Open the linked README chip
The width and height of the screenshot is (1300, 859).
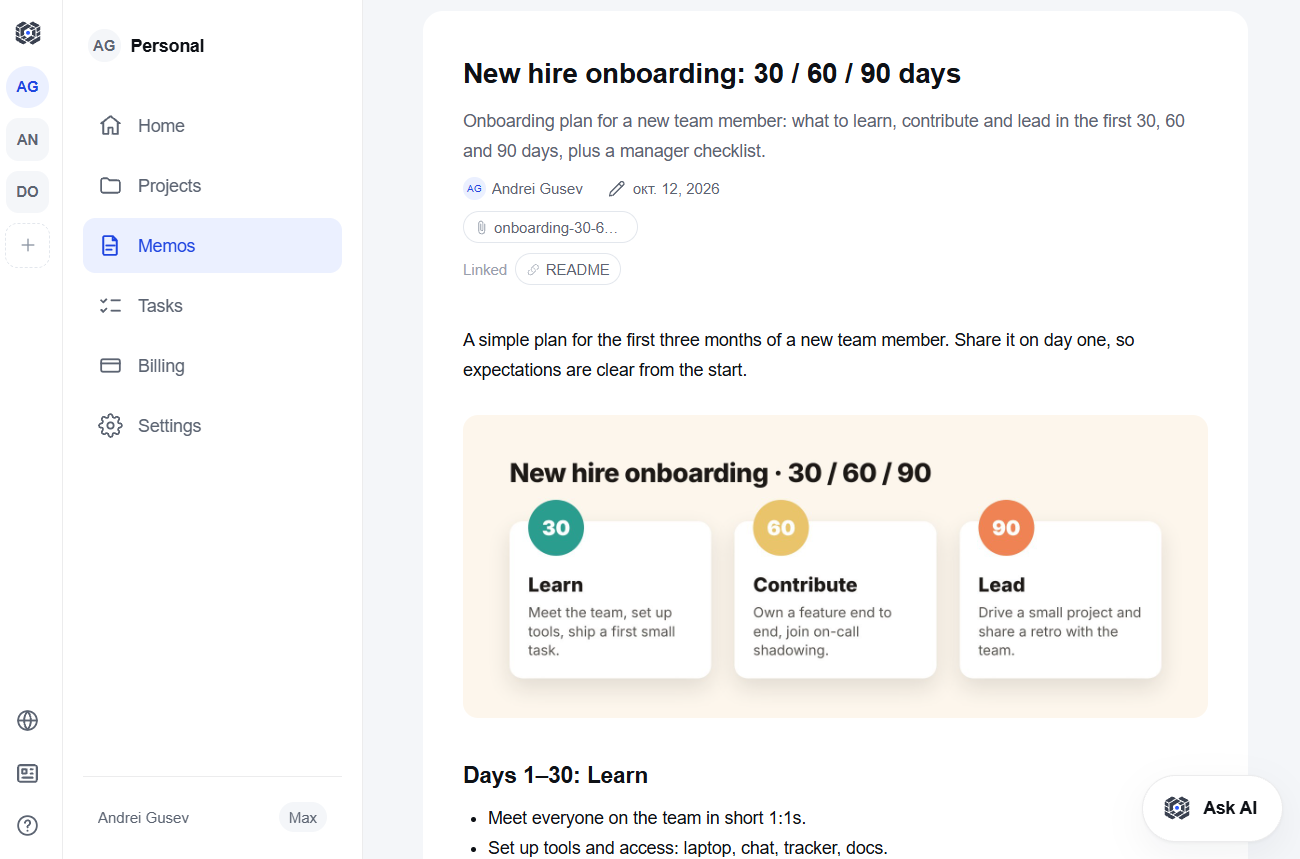[x=568, y=270]
